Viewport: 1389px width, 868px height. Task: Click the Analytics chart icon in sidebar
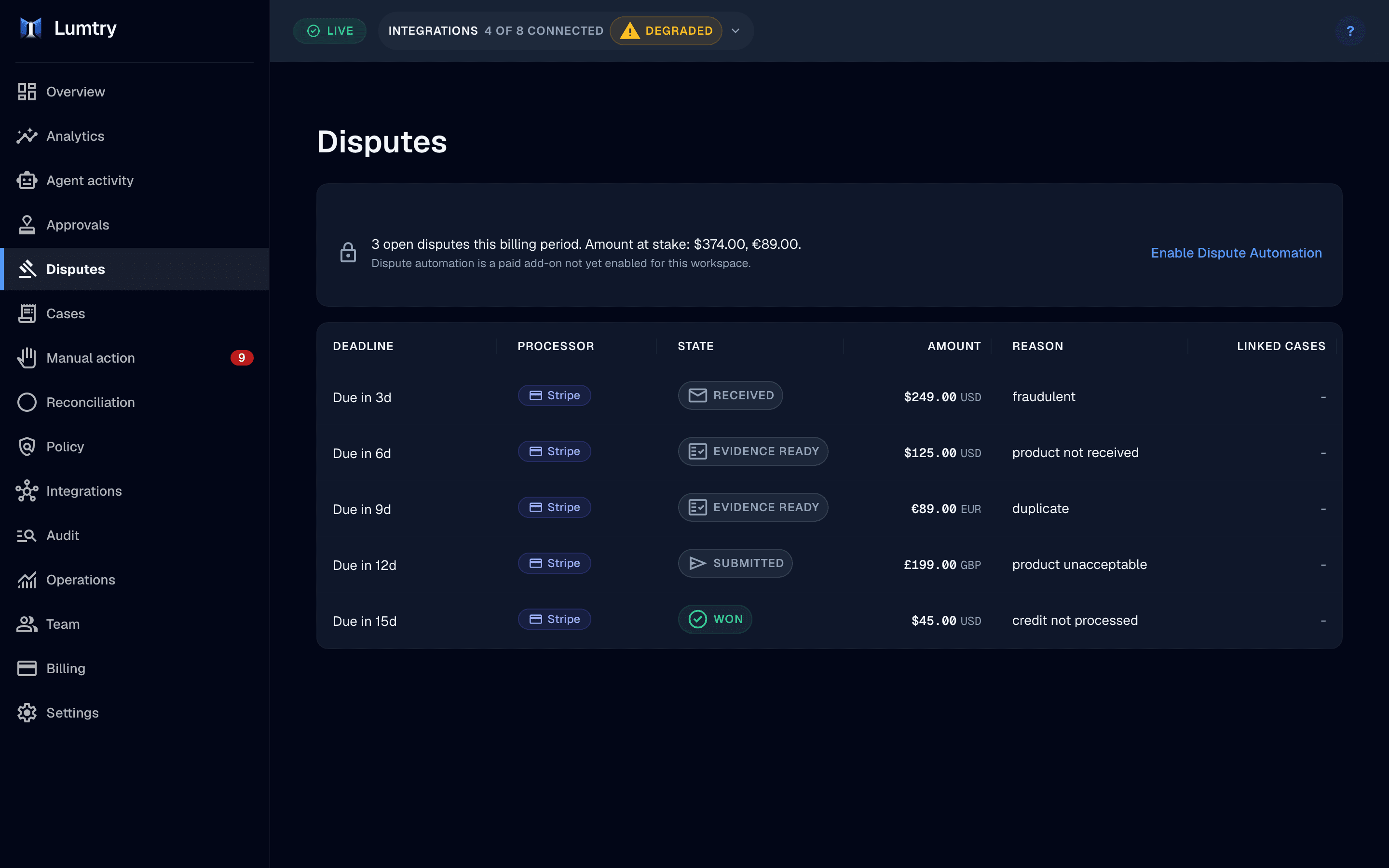[x=27, y=136]
